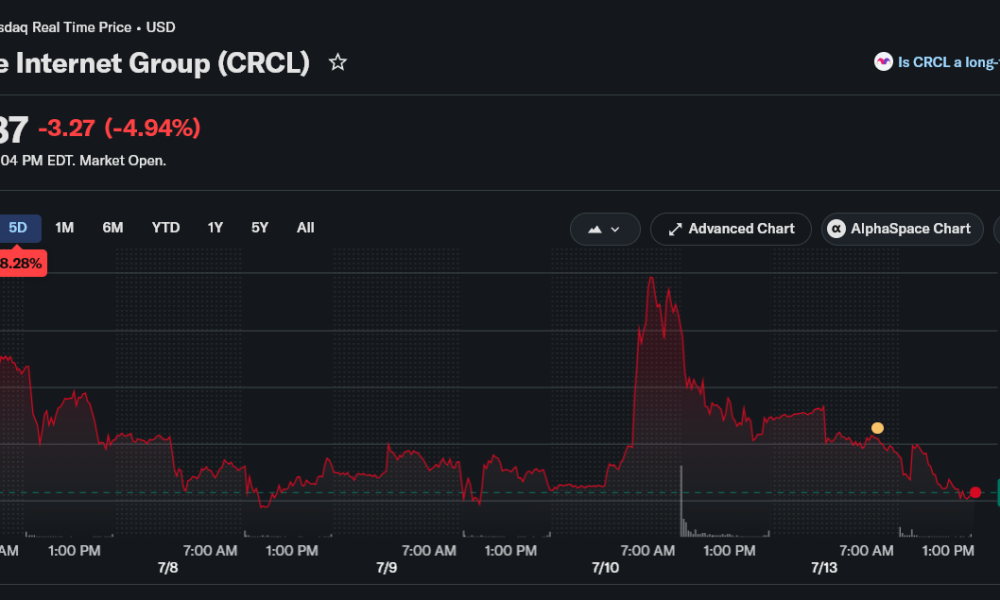The height and width of the screenshot is (600, 1000).
Task: Select the 5Y range tab
Action: 260,228
